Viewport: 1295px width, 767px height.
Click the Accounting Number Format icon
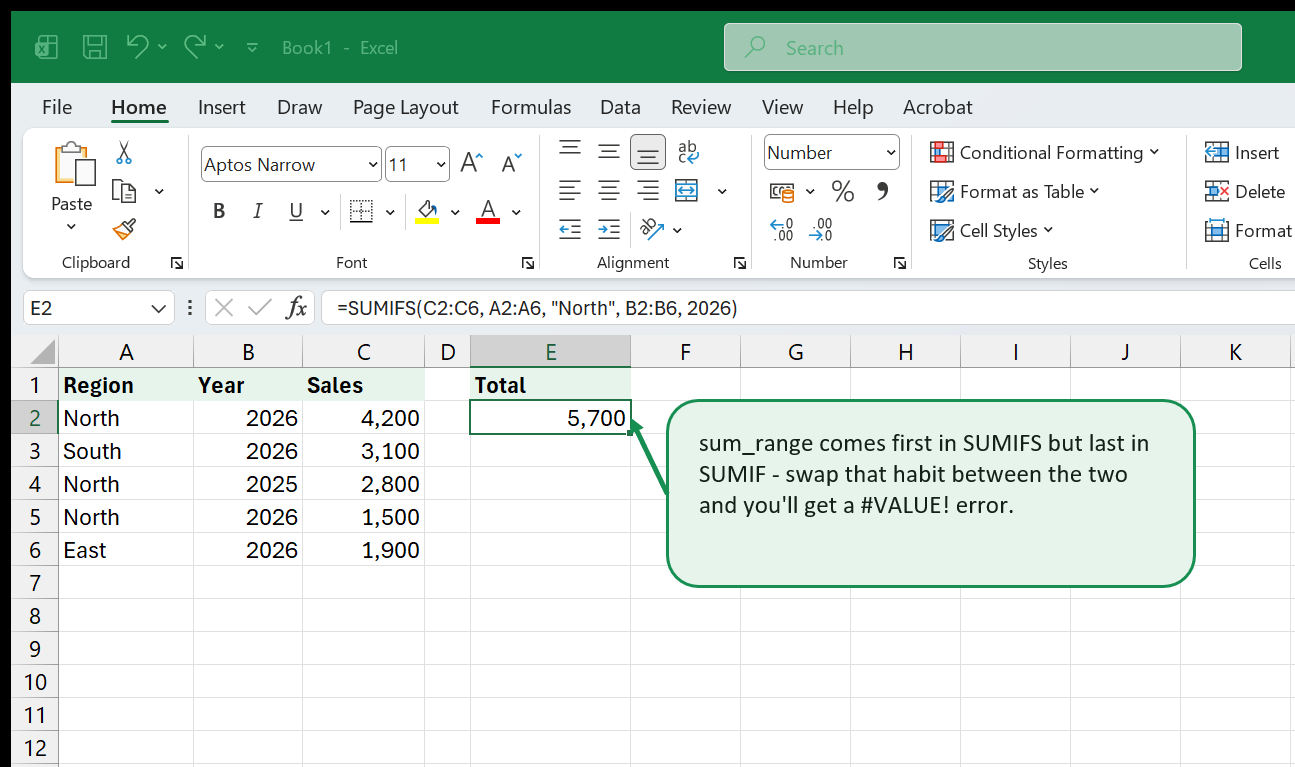[x=782, y=191]
